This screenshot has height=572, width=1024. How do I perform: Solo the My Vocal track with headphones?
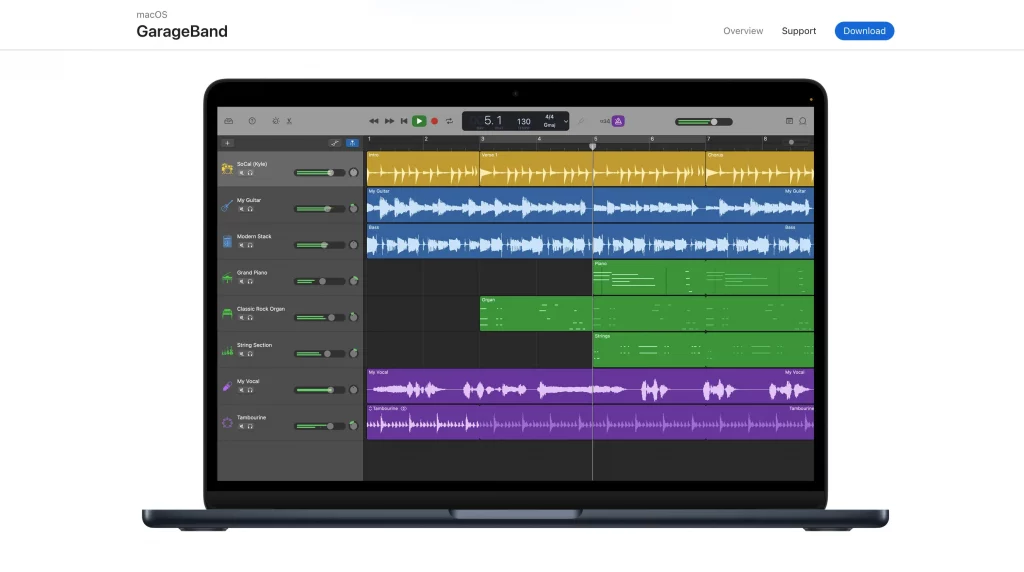point(250,390)
